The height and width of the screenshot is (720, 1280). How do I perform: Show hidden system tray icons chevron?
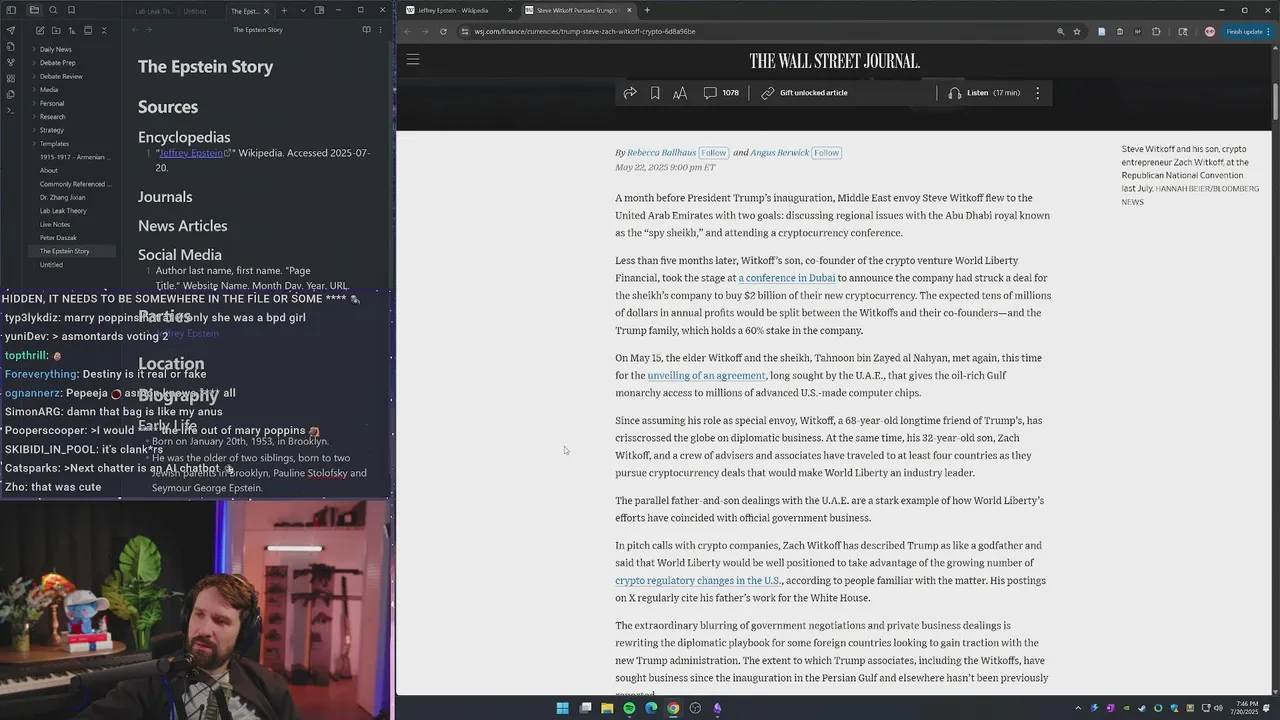coord(1078,708)
